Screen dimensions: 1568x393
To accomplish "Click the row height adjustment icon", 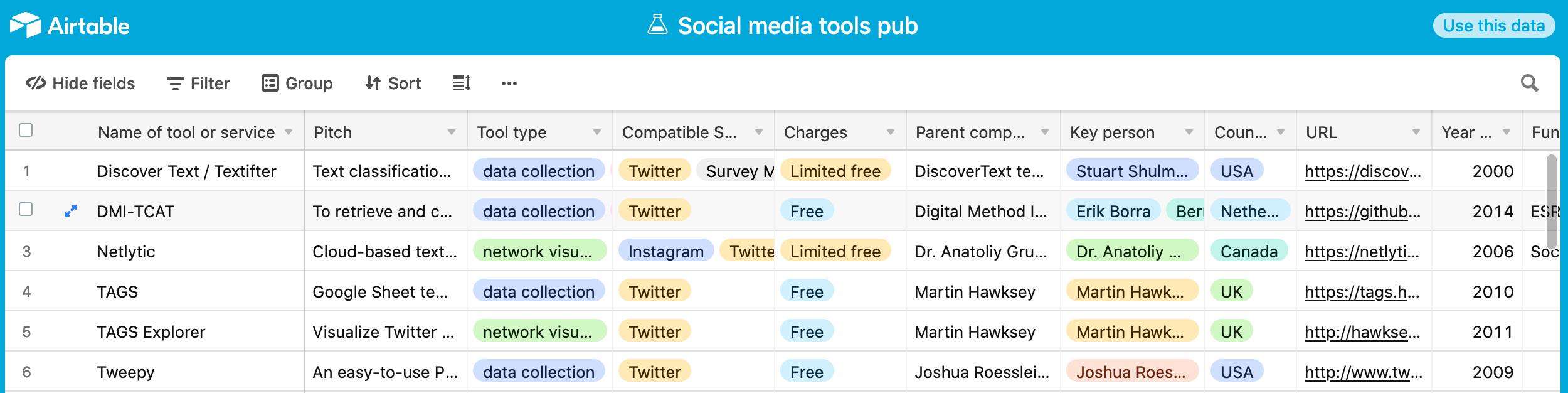I will [x=461, y=83].
